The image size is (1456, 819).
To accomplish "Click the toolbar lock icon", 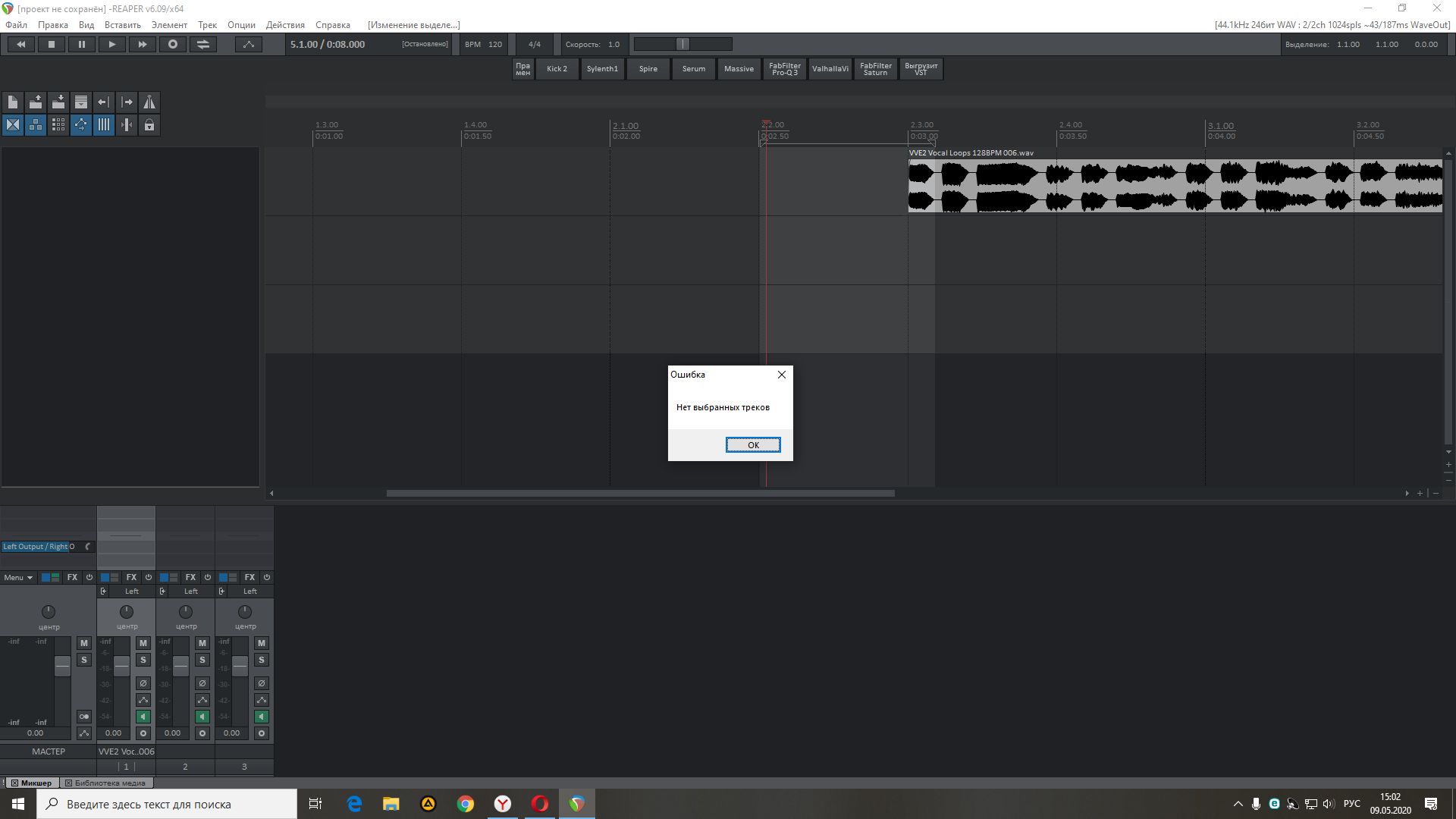I will pyautogui.click(x=149, y=125).
